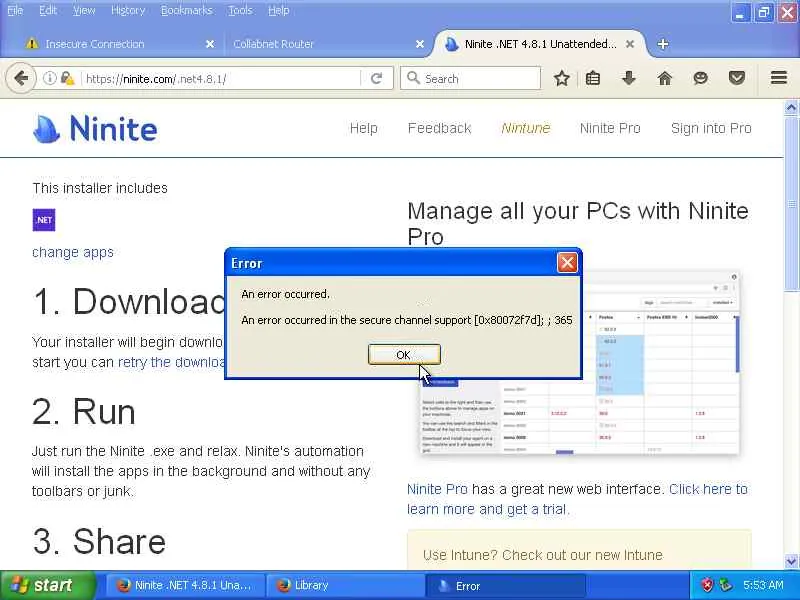Viewport: 800px width, 600px height.
Task: Click the Insecure Connection warning triangle icon
Action: pyautogui.click(x=32, y=44)
